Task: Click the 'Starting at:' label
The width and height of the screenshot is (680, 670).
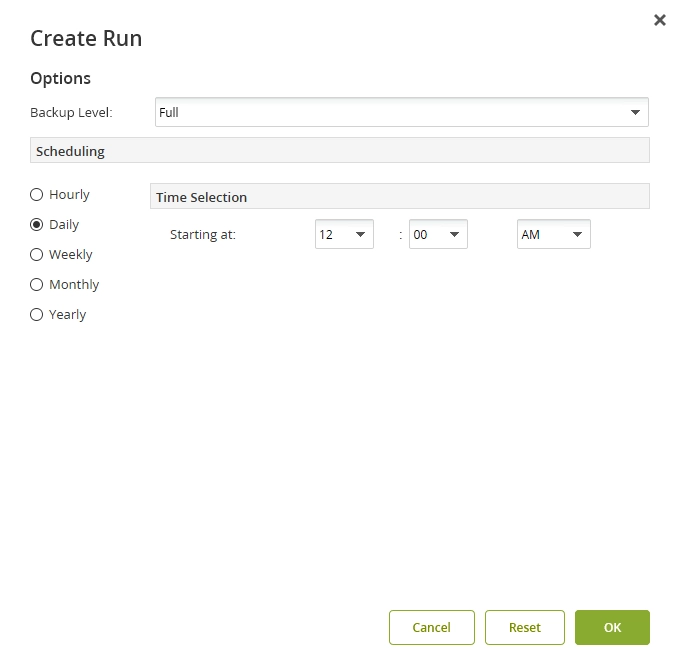Action: point(203,235)
